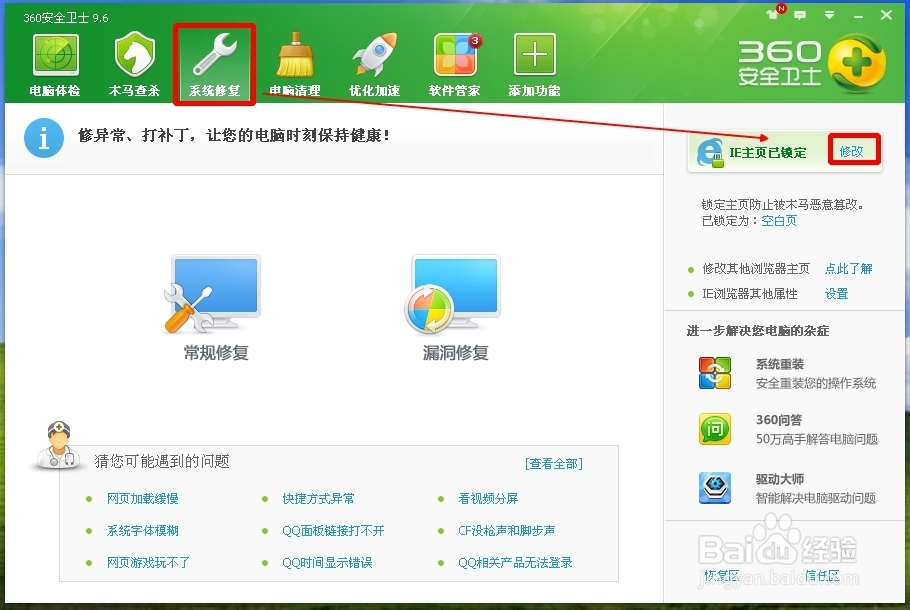The image size is (910, 610).
Task: Click IE主页已锁定 status text
Action: 768,153
